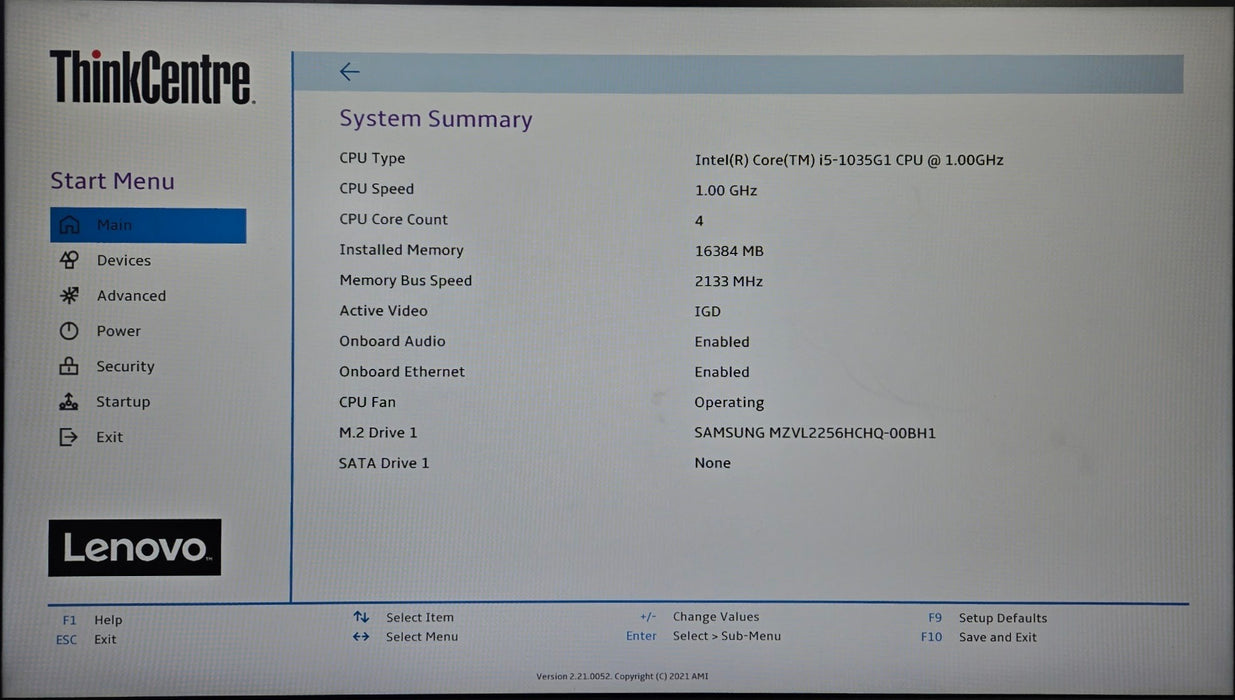The image size is (1235, 700).
Task: Select the SATA Drive 1 label
Action: click(384, 463)
